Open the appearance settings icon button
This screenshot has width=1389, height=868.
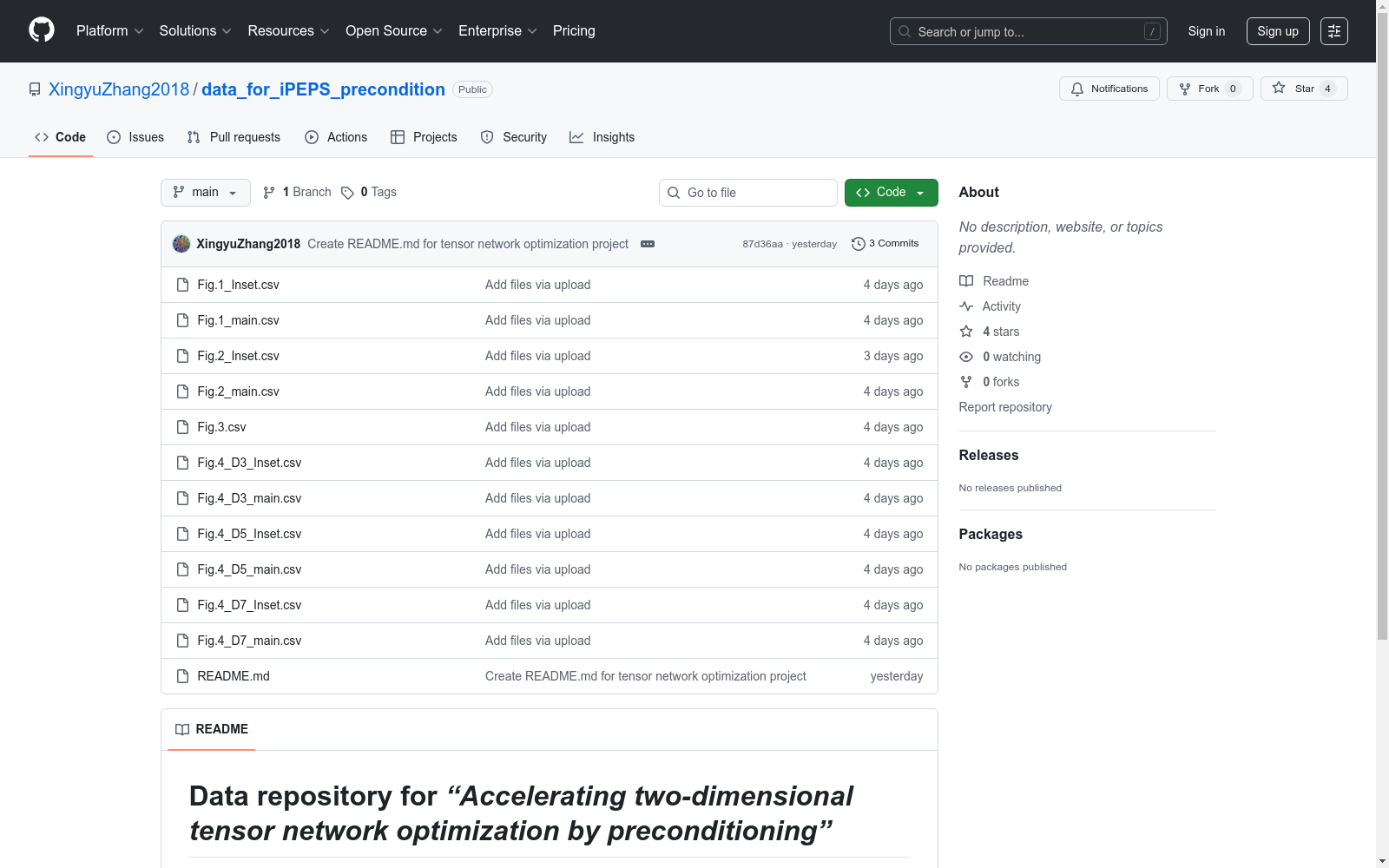pos(1334,31)
